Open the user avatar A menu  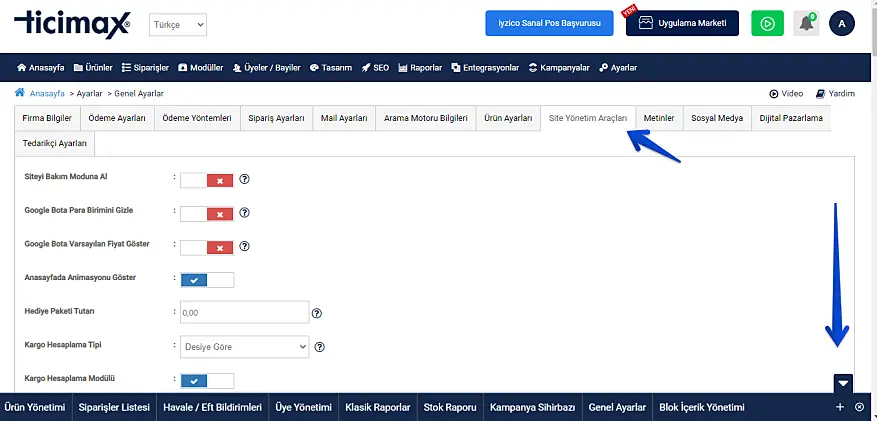(842, 23)
